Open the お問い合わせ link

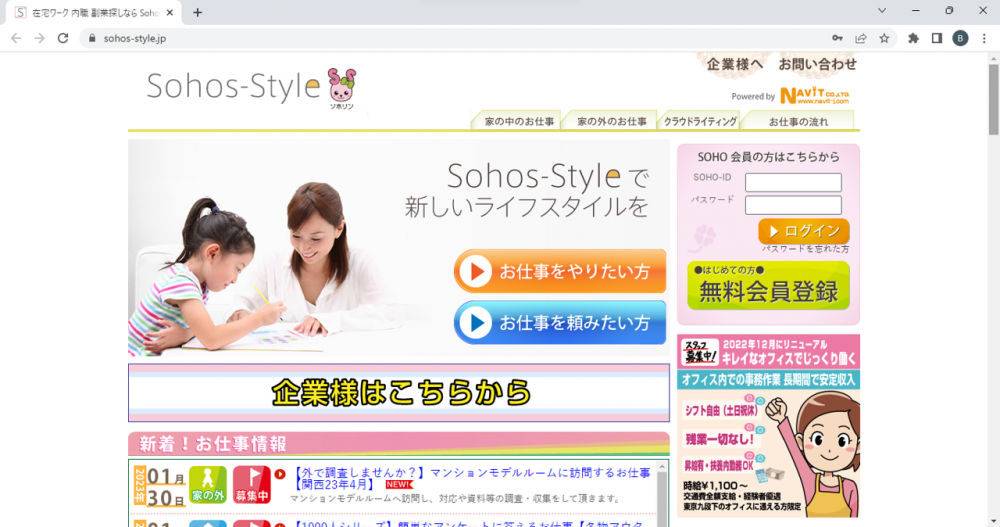pos(817,64)
